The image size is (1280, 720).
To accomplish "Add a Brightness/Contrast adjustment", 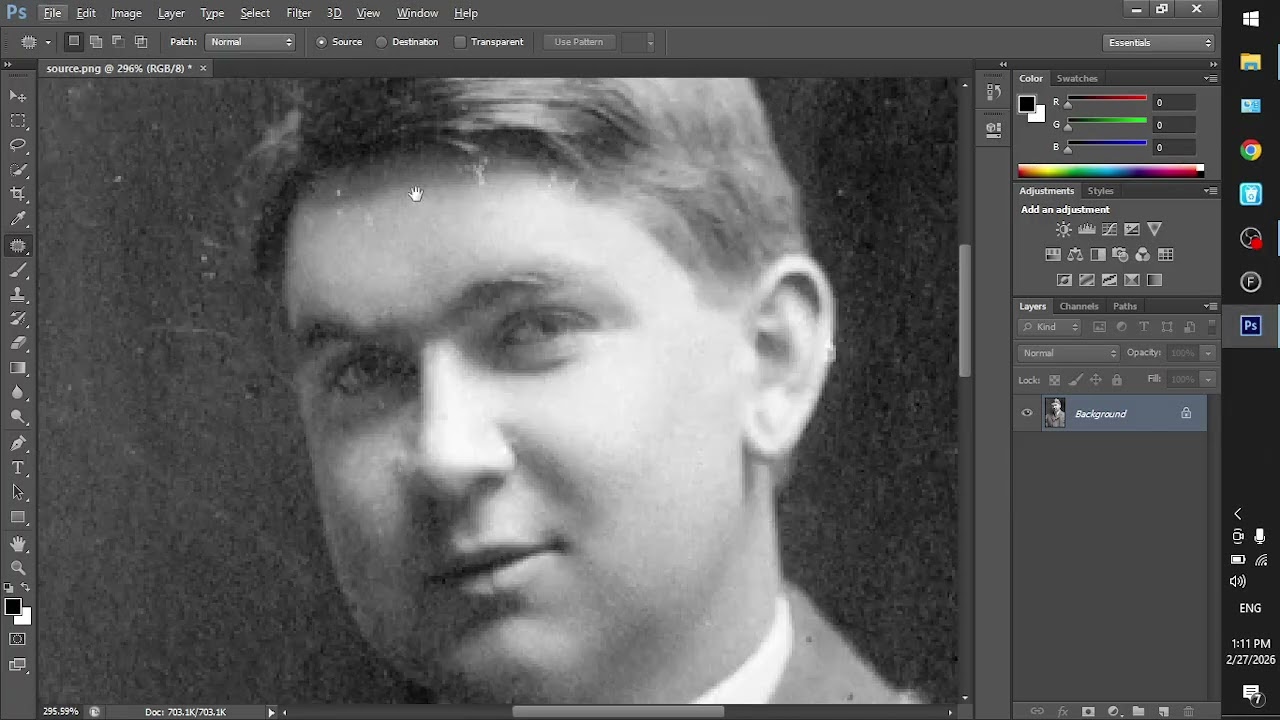I will click(1063, 230).
